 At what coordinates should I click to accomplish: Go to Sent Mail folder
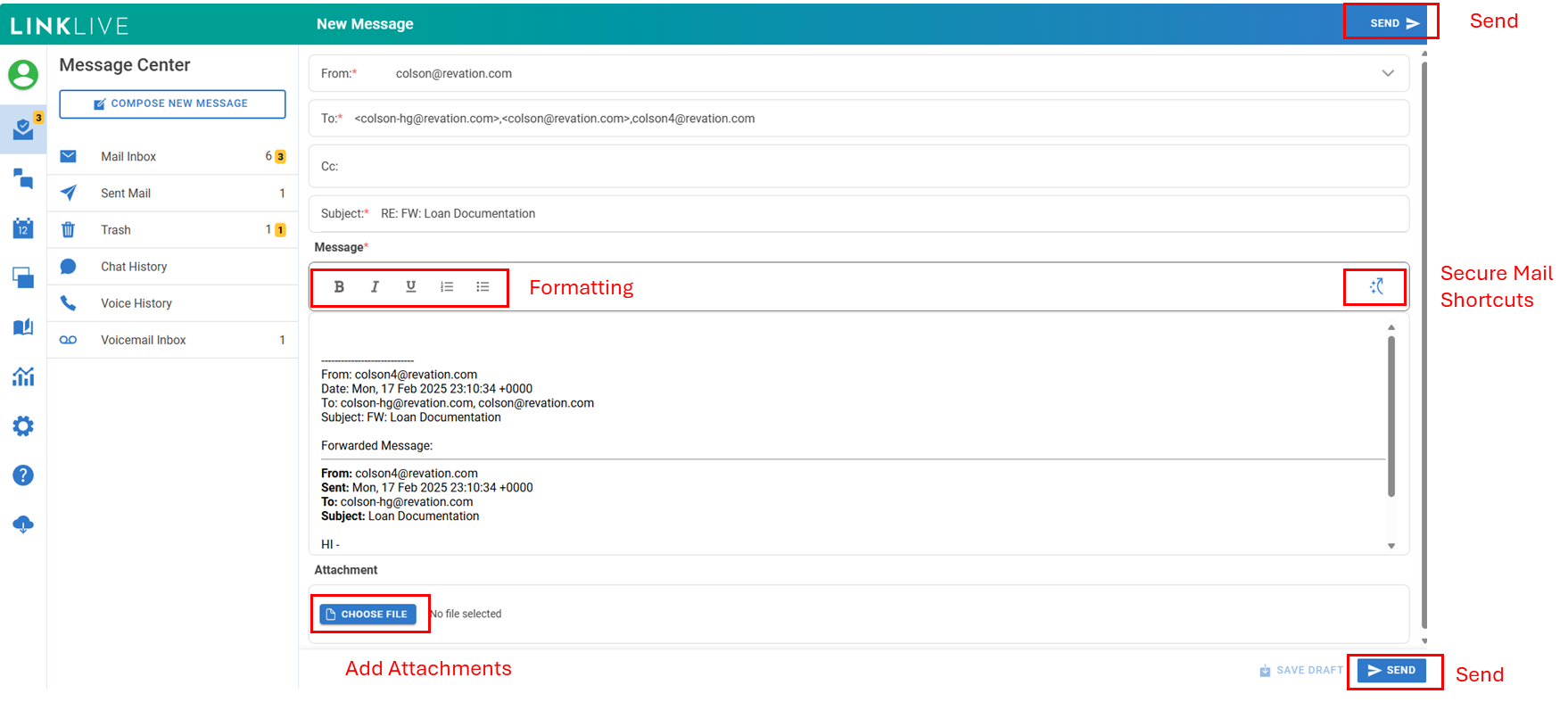[126, 193]
